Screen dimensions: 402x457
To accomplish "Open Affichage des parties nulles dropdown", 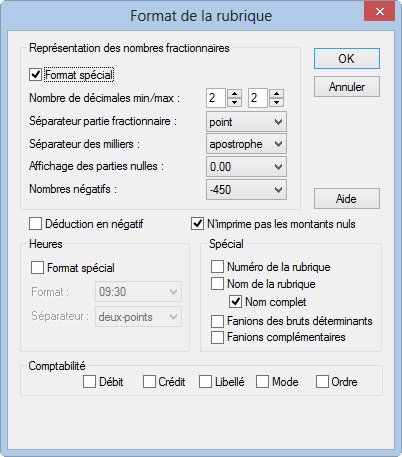I will (x=246, y=167).
